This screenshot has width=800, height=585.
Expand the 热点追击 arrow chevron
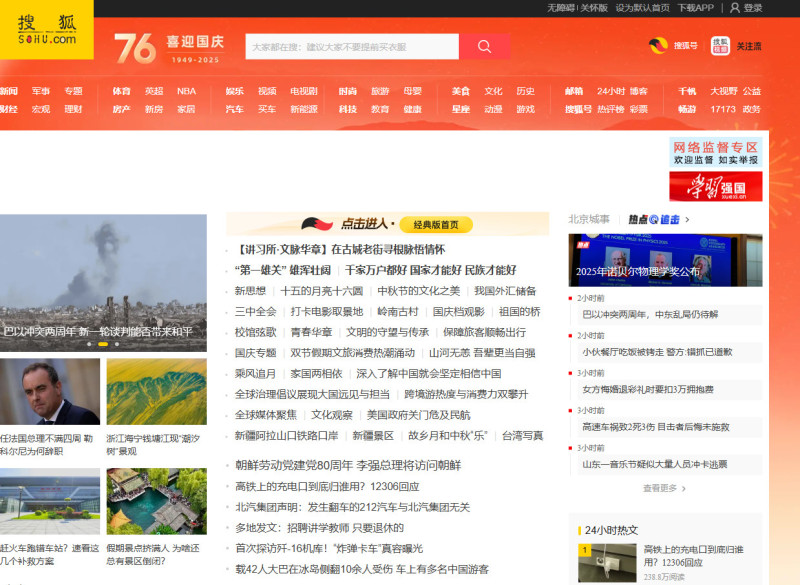687,219
